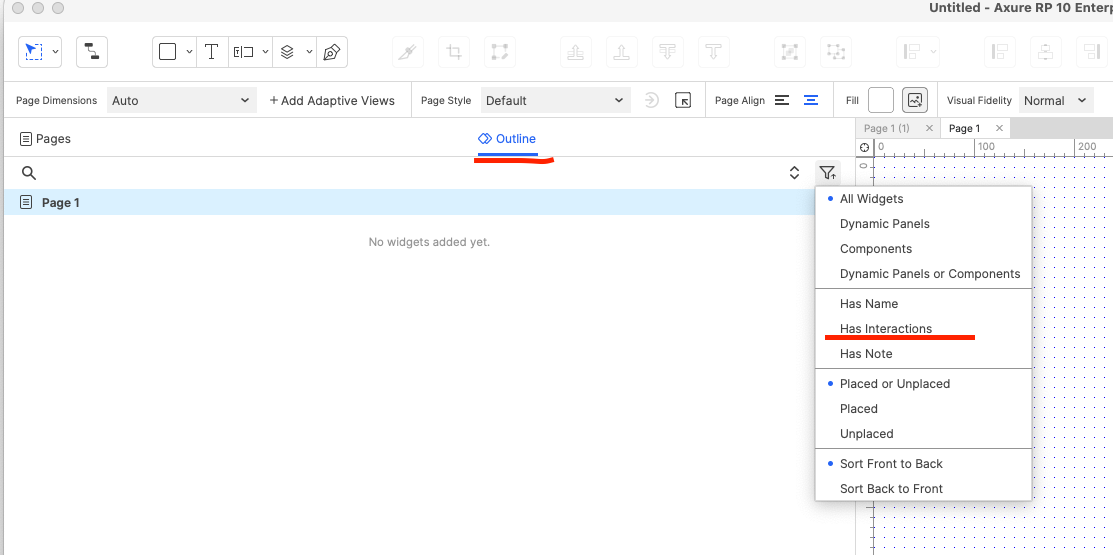Viewport: 1113px width, 555px height.
Task: Switch to the Pages tab
Action: tap(46, 139)
